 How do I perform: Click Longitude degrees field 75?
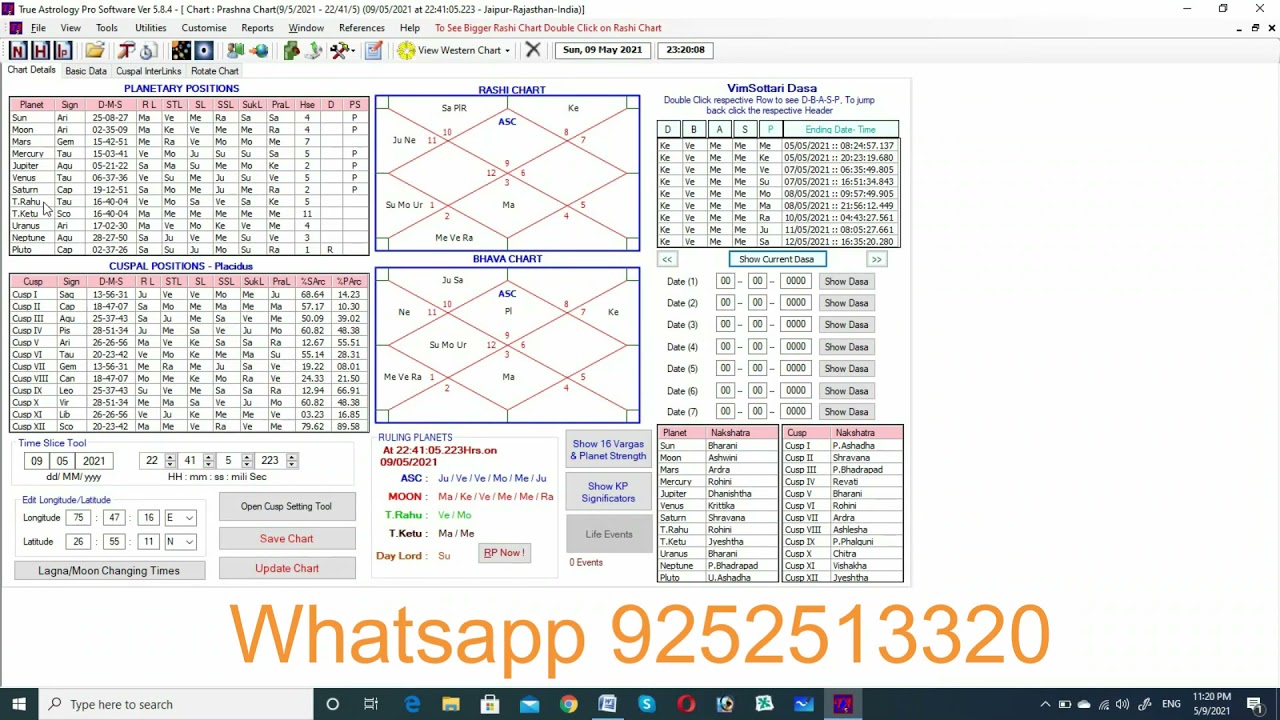(79, 518)
